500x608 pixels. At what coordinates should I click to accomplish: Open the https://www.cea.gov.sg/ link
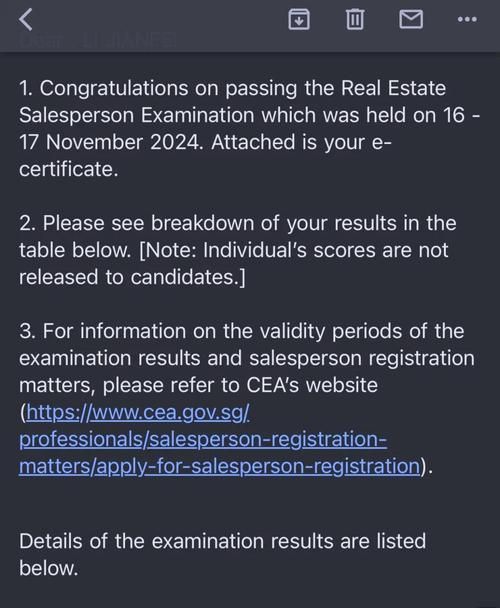pyautogui.click(x=138, y=413)
